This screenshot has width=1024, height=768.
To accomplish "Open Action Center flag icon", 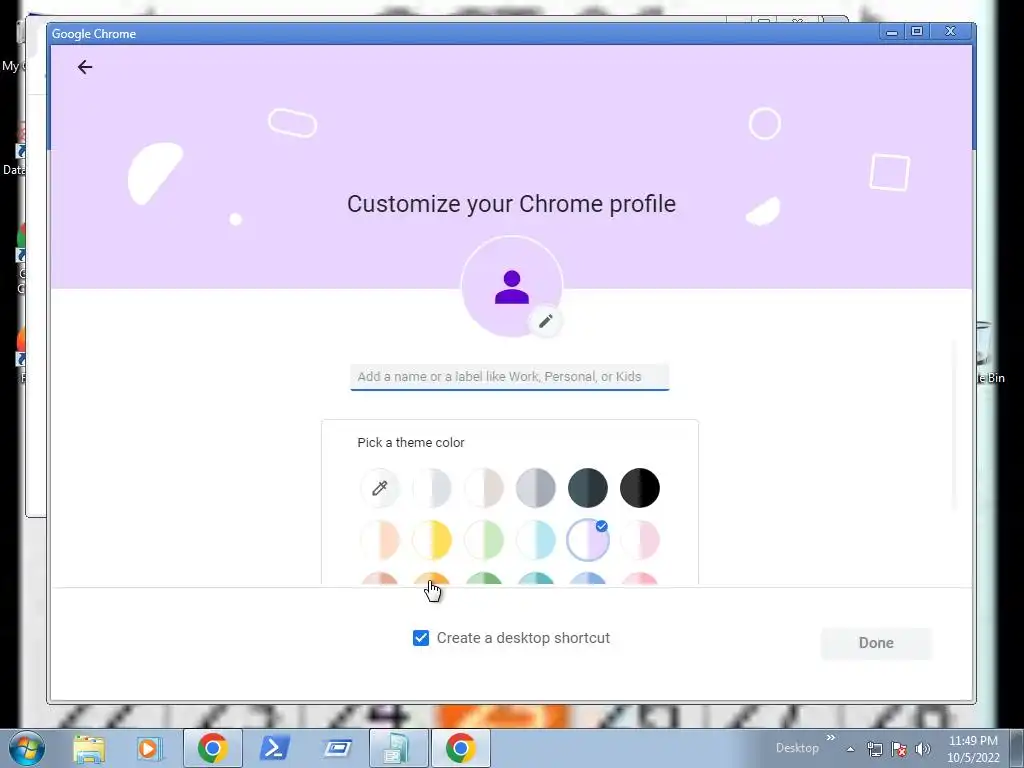I will point(899,749).
